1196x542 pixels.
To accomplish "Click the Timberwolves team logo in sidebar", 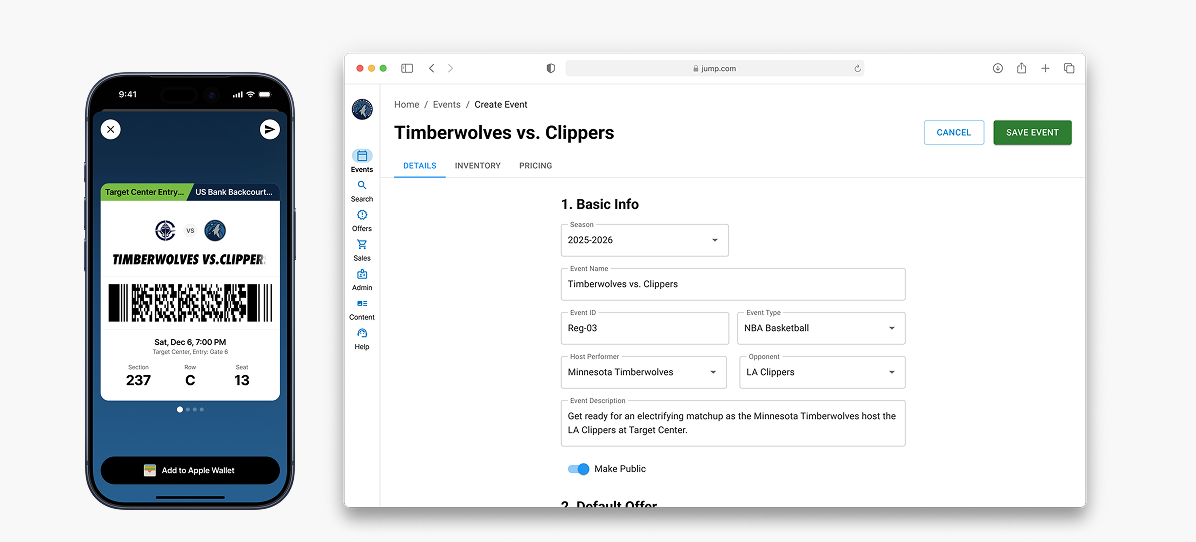I will tap(362, 109).
